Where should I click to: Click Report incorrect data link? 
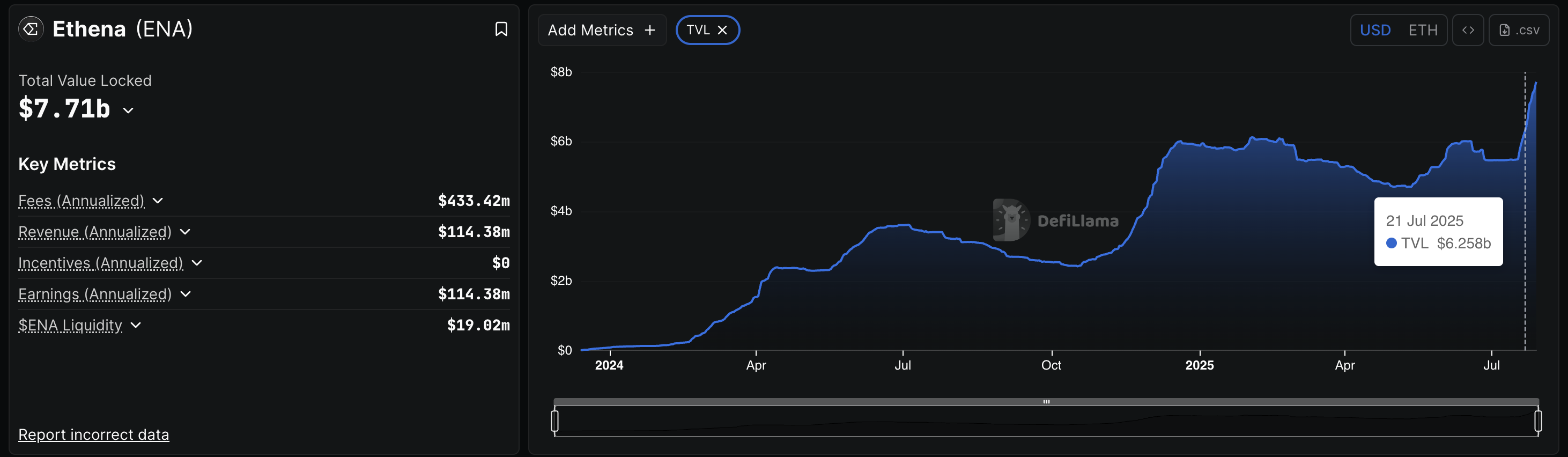point(94,434)
